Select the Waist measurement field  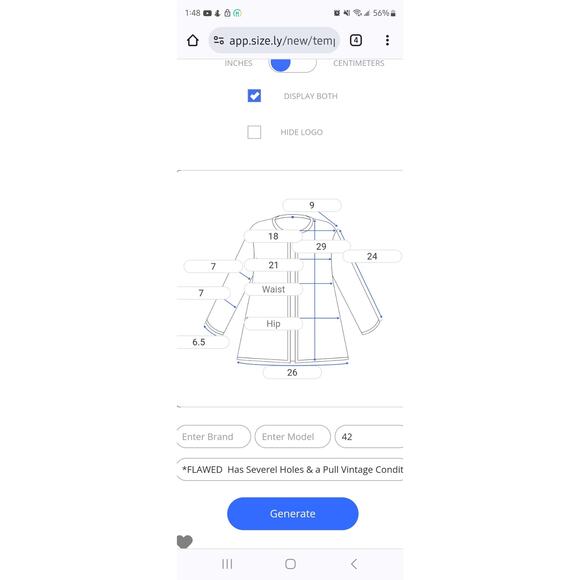[273, 289]
